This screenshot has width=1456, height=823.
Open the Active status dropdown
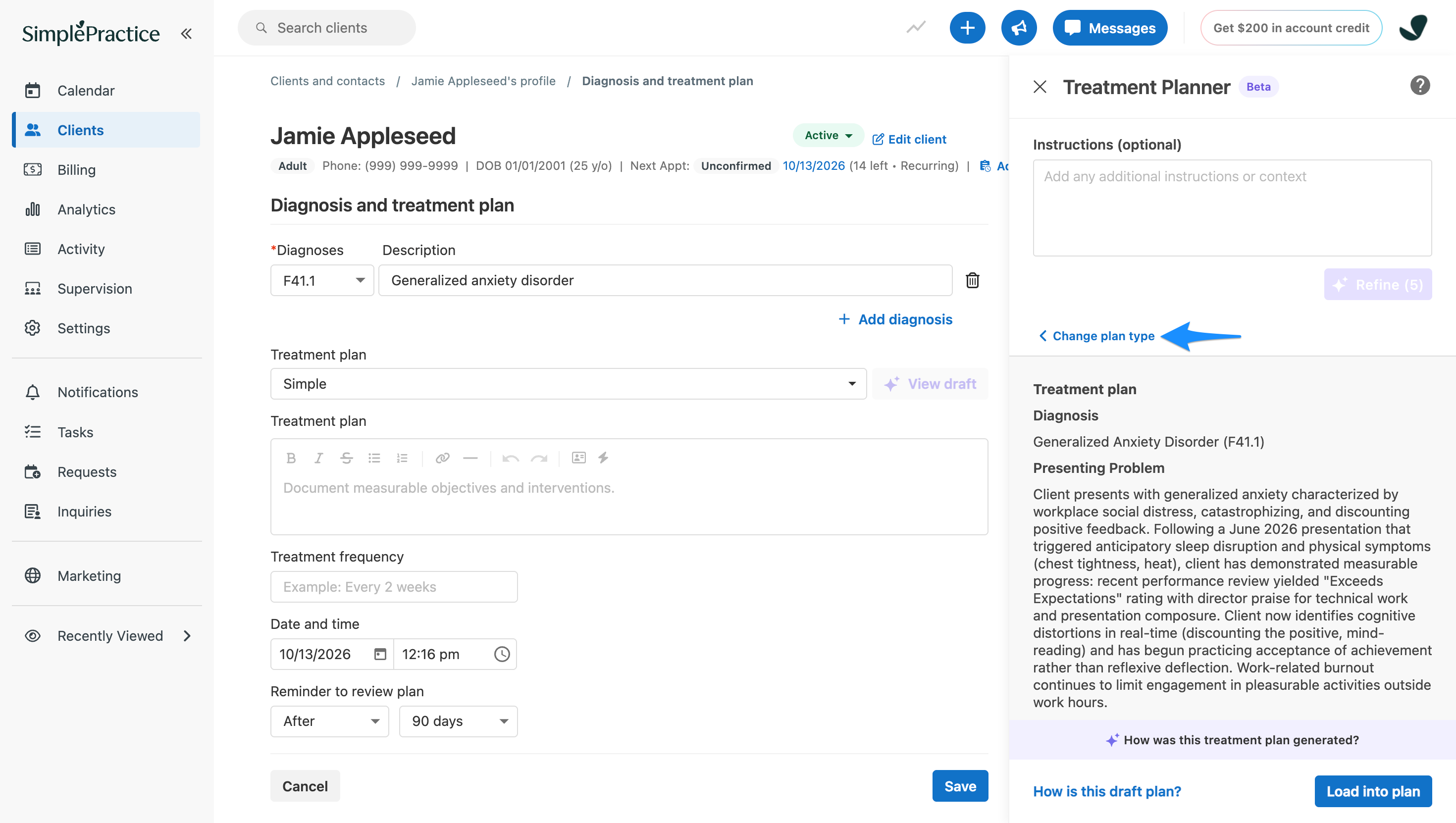(828, 136)
